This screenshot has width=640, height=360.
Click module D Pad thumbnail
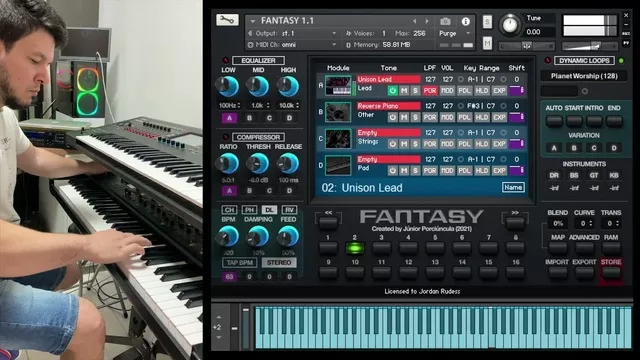tap(338, 165)
